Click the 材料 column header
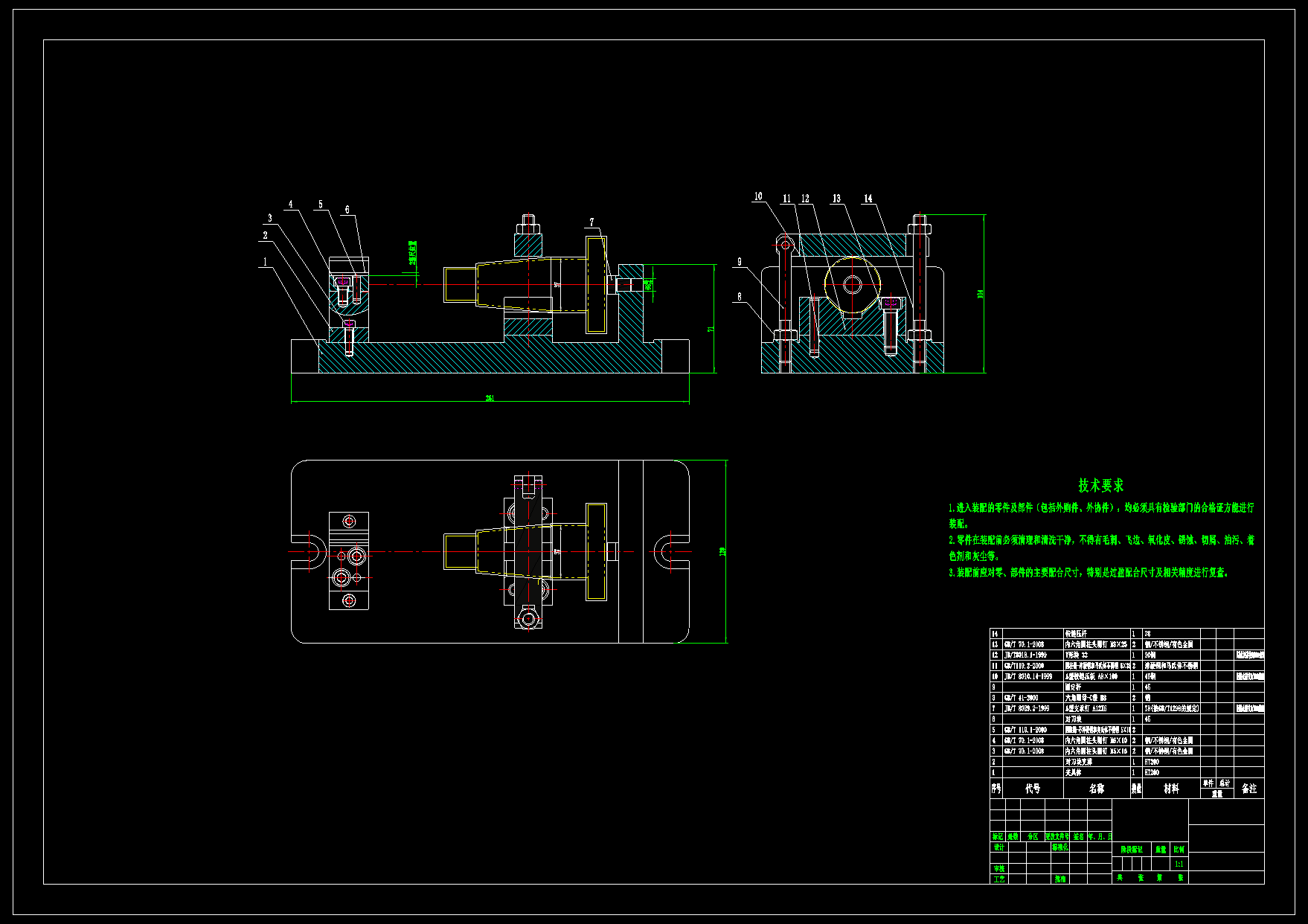1308x924 pixels. 1172,789
